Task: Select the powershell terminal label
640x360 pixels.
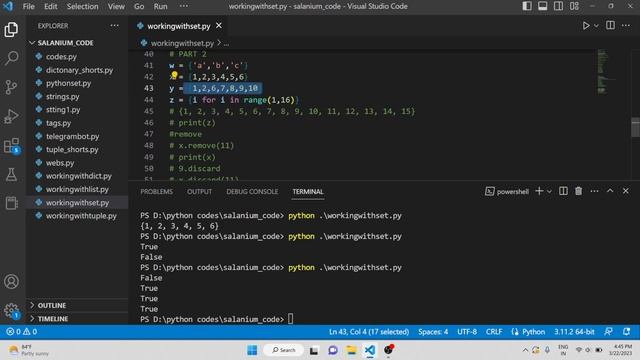Action: tap(507, 191)
